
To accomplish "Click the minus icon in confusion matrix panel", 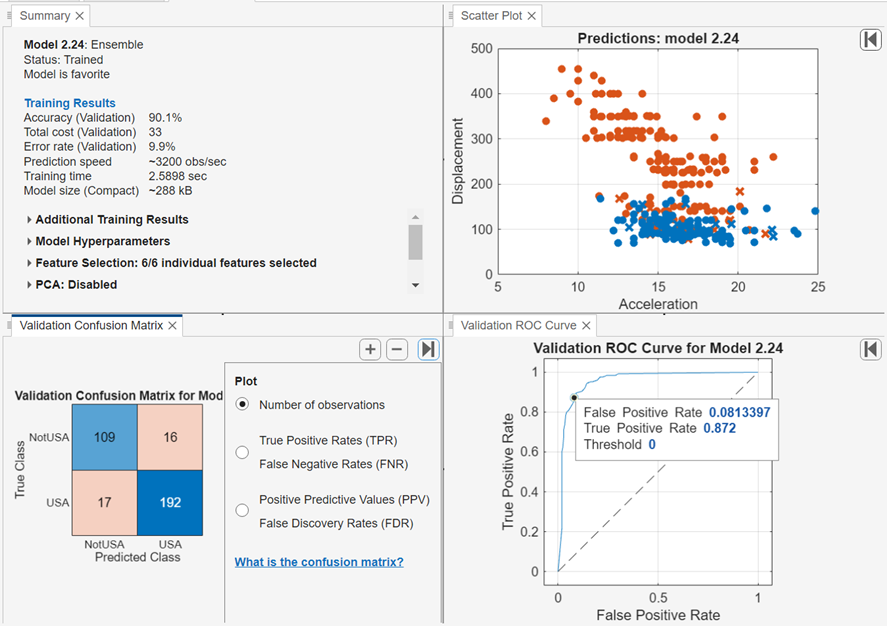I will [x=397, y=349].
